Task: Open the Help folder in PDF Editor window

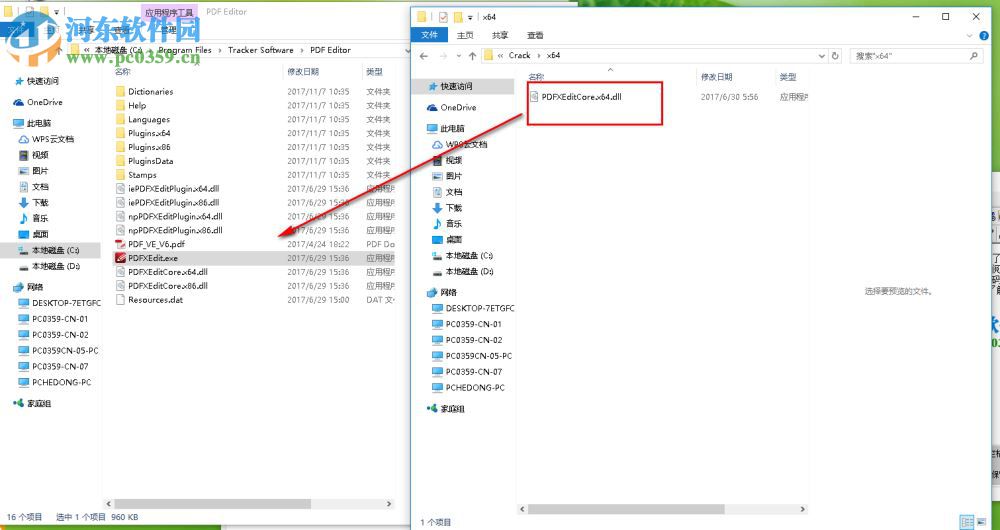Action: point(136,106)
